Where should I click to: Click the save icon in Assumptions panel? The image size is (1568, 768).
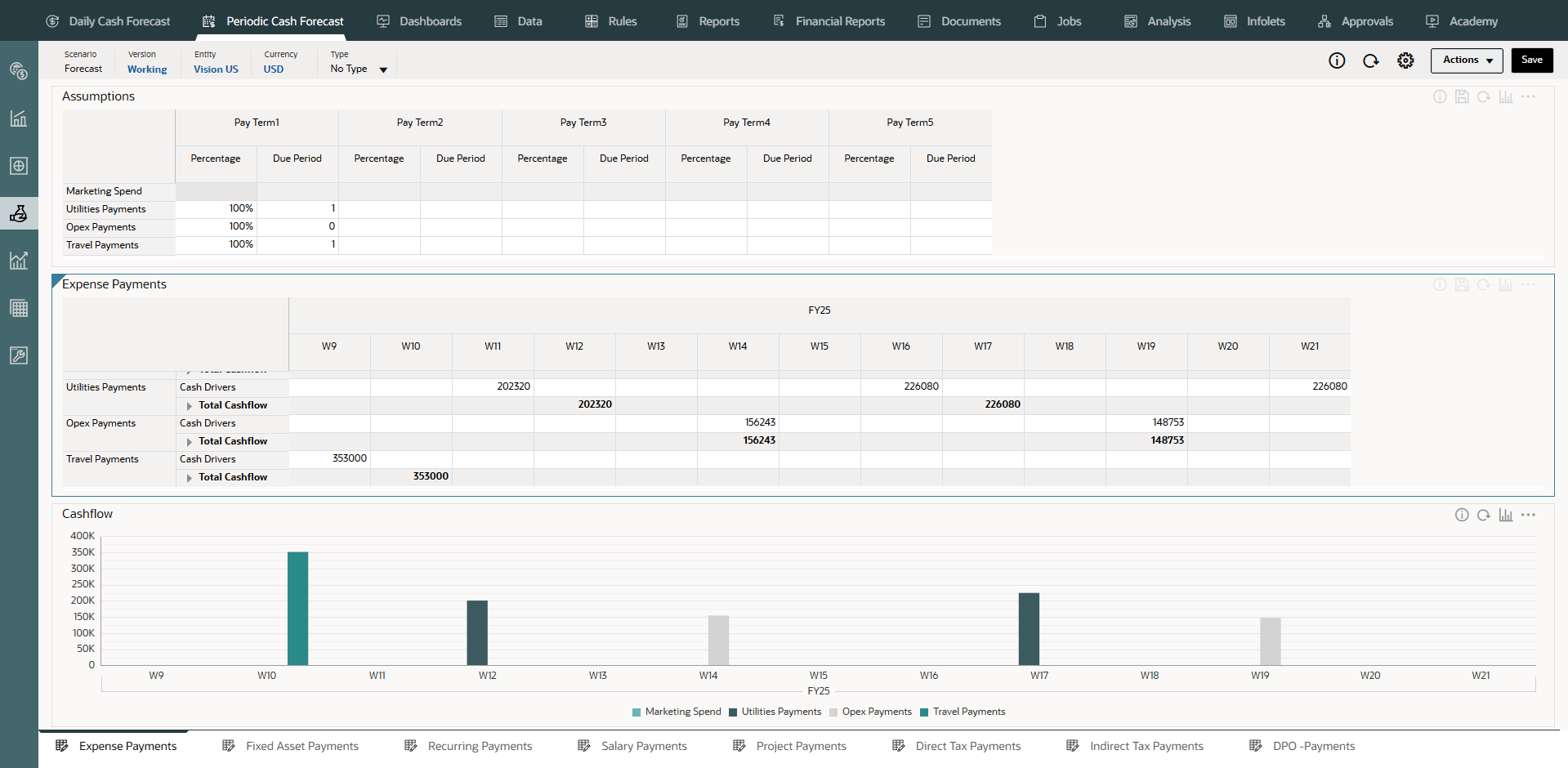(x=1462, y=96)
